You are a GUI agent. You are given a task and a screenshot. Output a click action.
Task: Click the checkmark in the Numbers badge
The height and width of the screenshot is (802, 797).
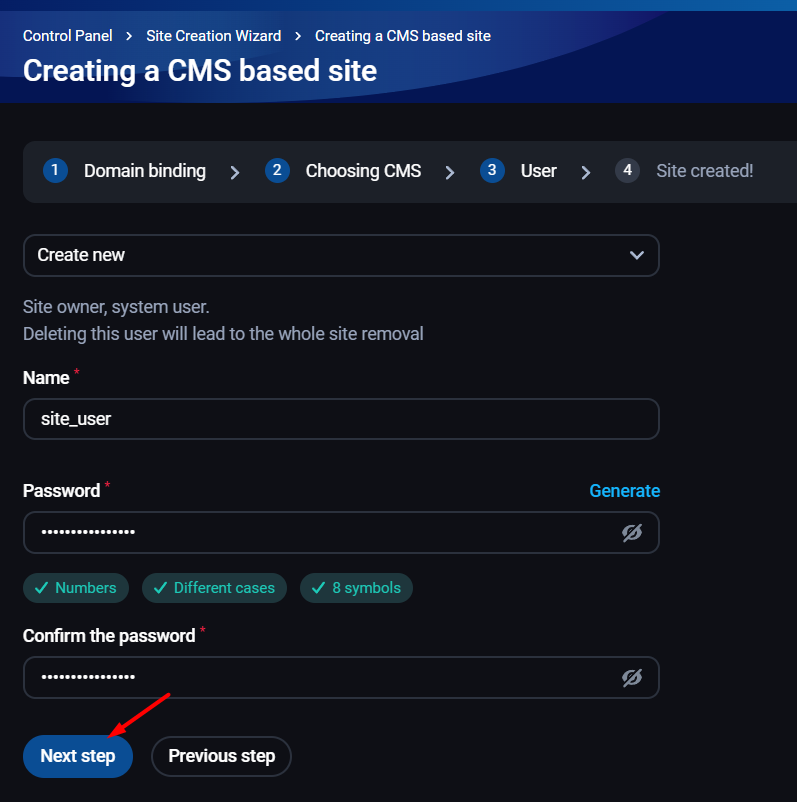click(x=42, y=588)
